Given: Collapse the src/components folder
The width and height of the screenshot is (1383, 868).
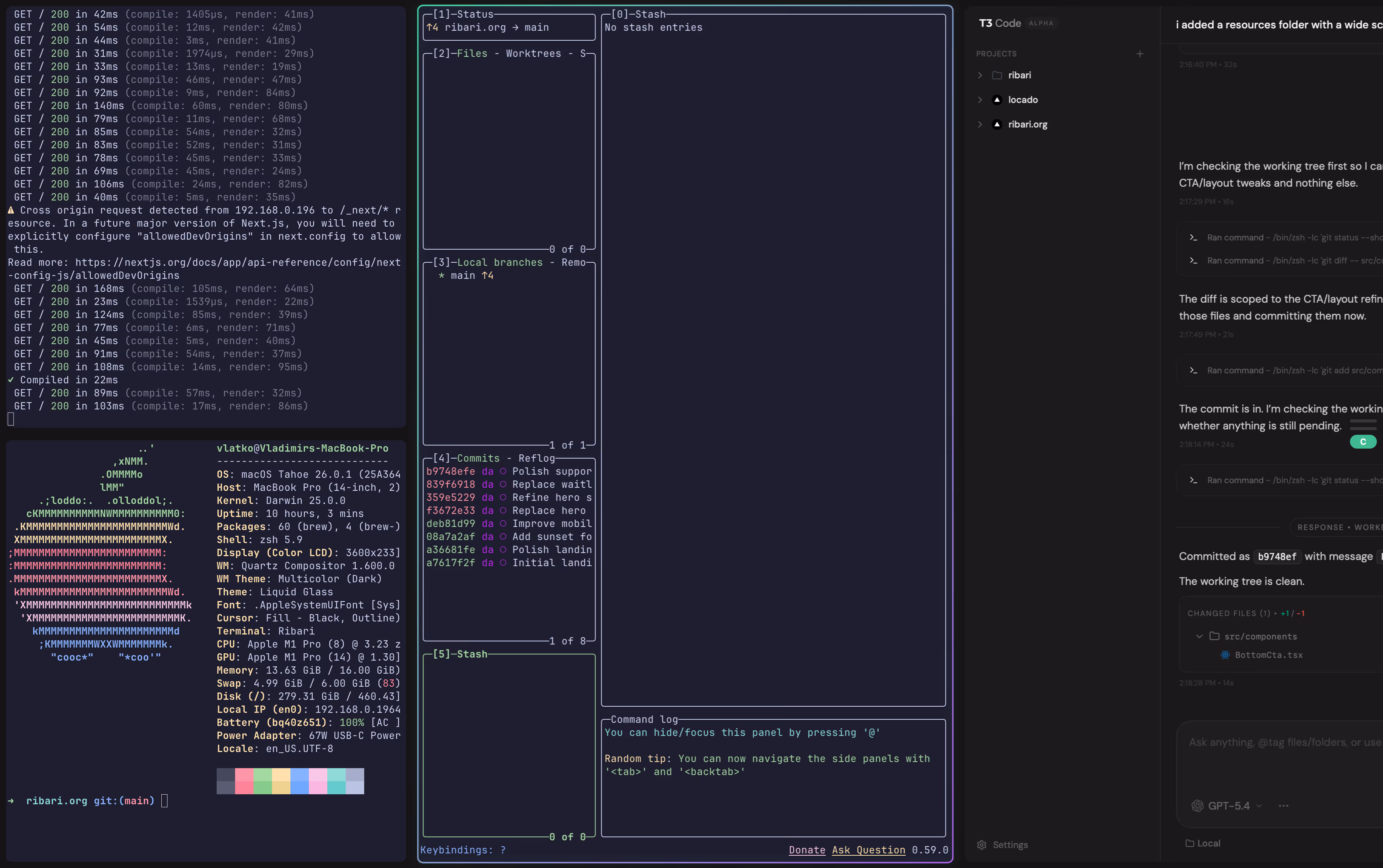Looking at the screenshot, I should pos(1199,636).
